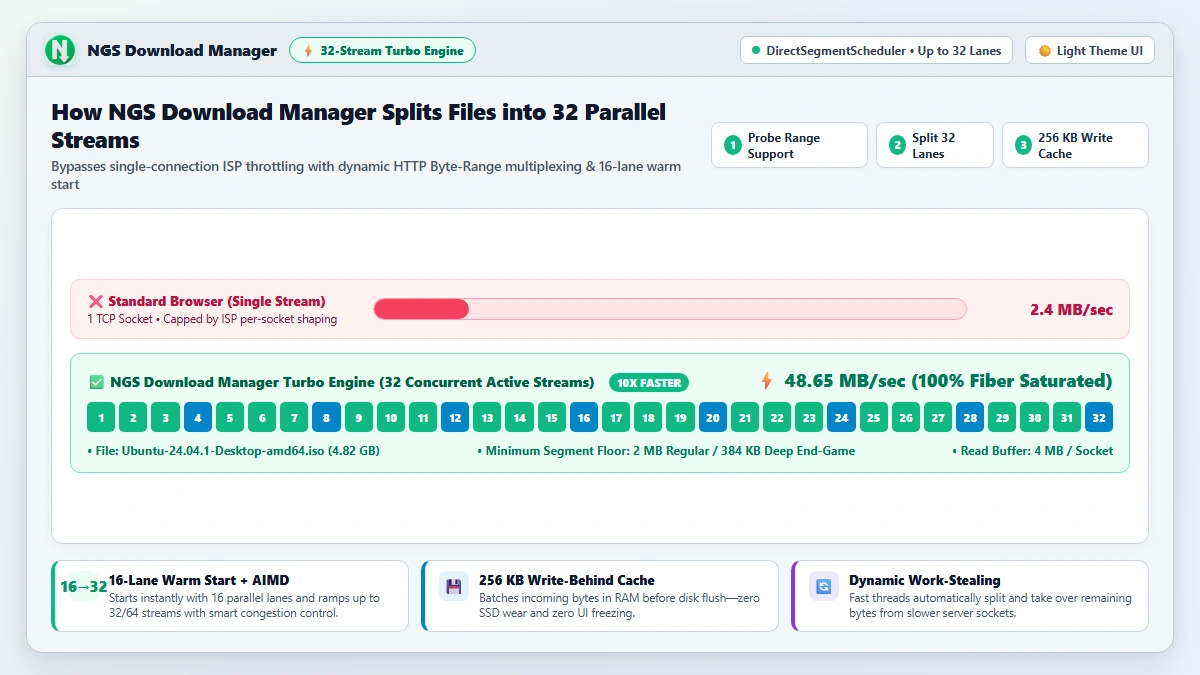The height and width of the screenshot is (675, 1200).
Task: Select stream lane 31
Action: (x=1067, y=417)
